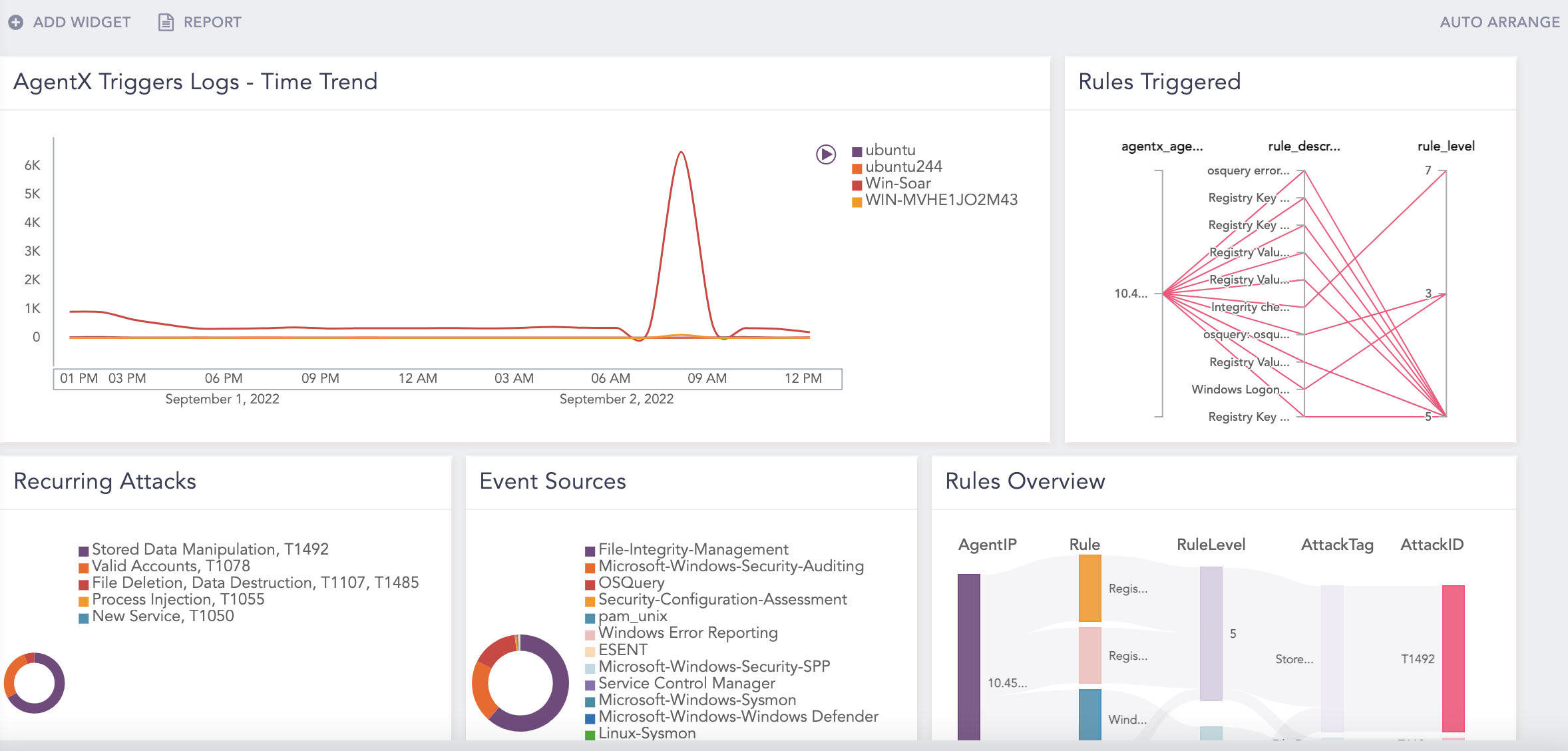Click the Valid Accounts, T1078 legend entry
The width and height of the screenshot is (1568, 751).
[x=170, y=567]
